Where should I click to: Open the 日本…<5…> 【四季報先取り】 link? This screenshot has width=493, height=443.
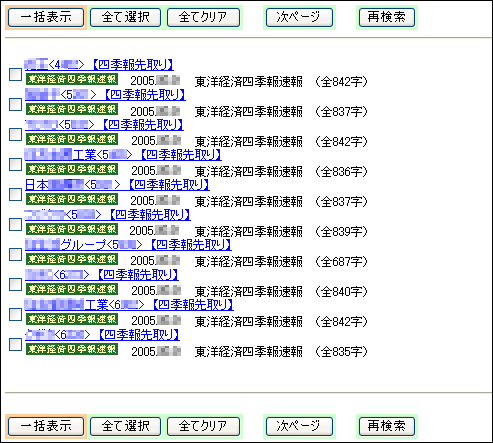(117, 185)
